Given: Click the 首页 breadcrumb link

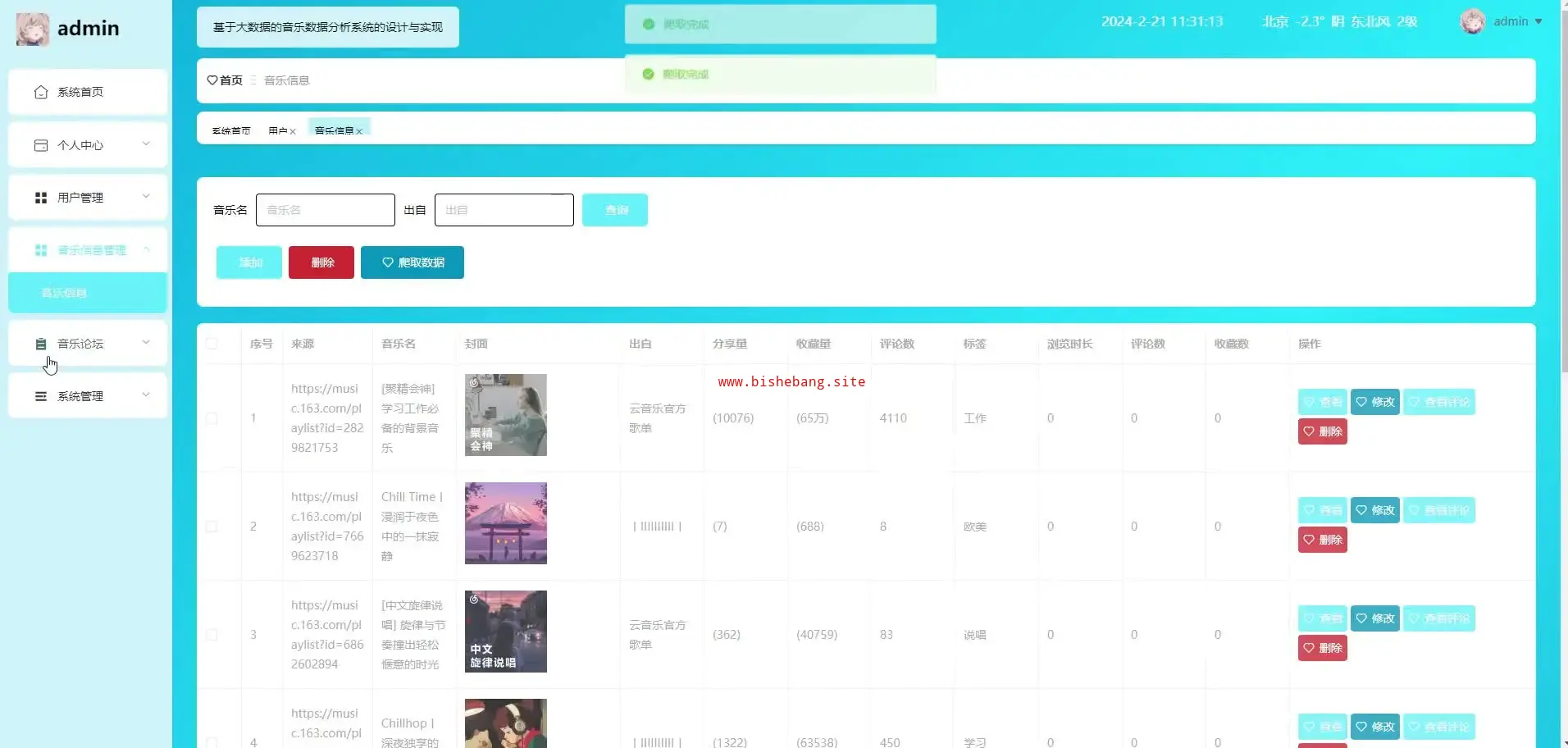Looking at the screenshot, I should pyautogui.click(x=231, y=80).
